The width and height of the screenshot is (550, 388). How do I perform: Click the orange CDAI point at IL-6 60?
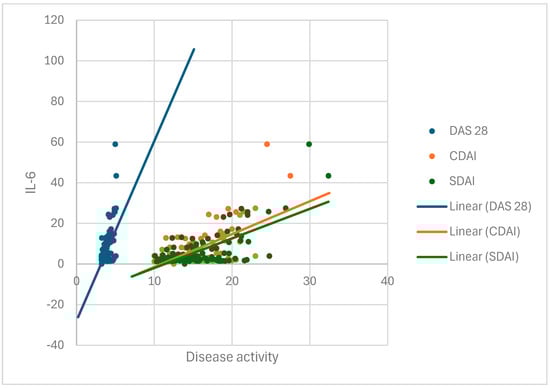click(x=267, y=144)
